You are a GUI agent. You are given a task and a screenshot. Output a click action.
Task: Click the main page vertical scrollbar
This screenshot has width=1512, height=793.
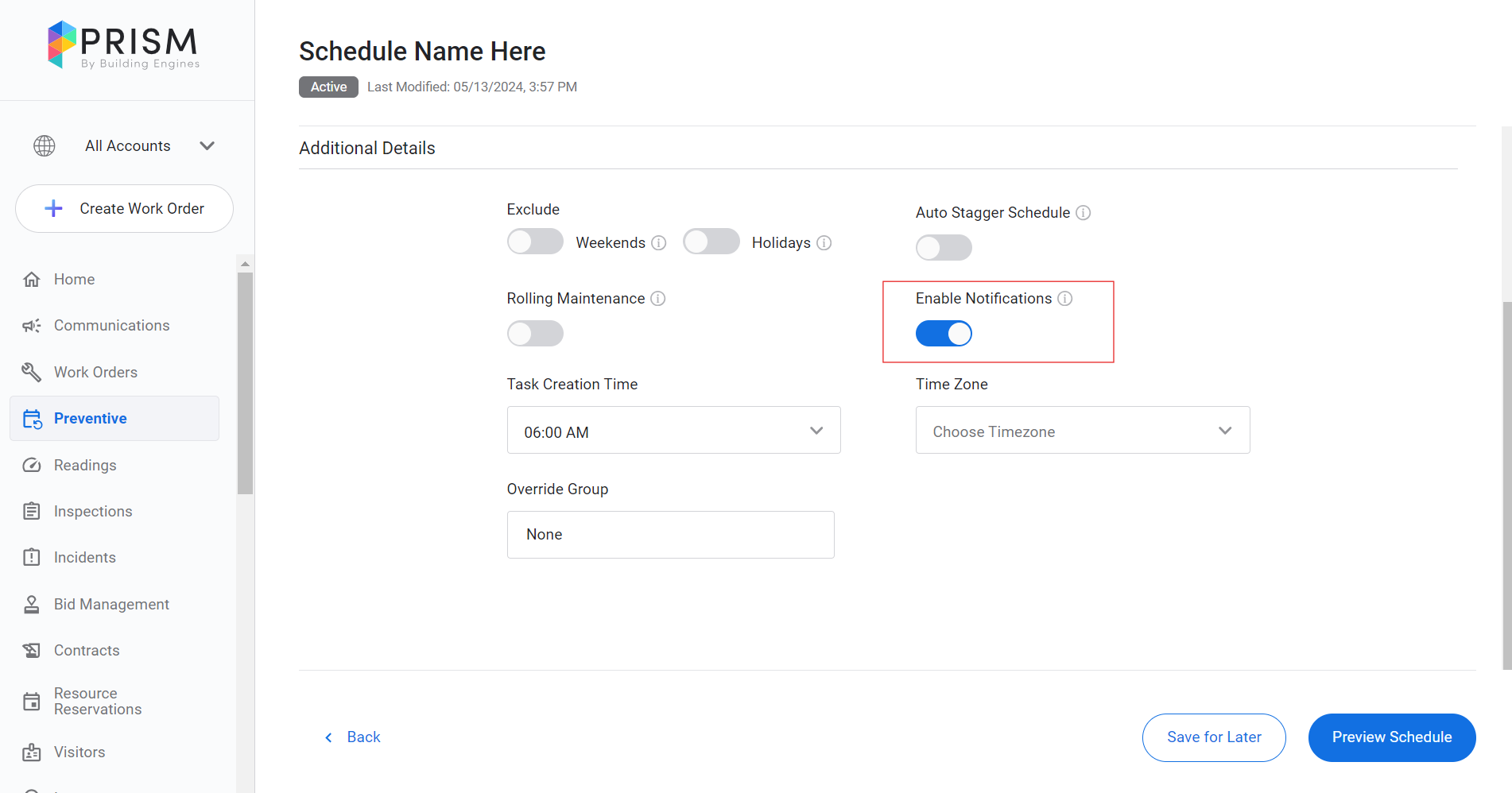pyautogui.click(x=1507, y=485)
